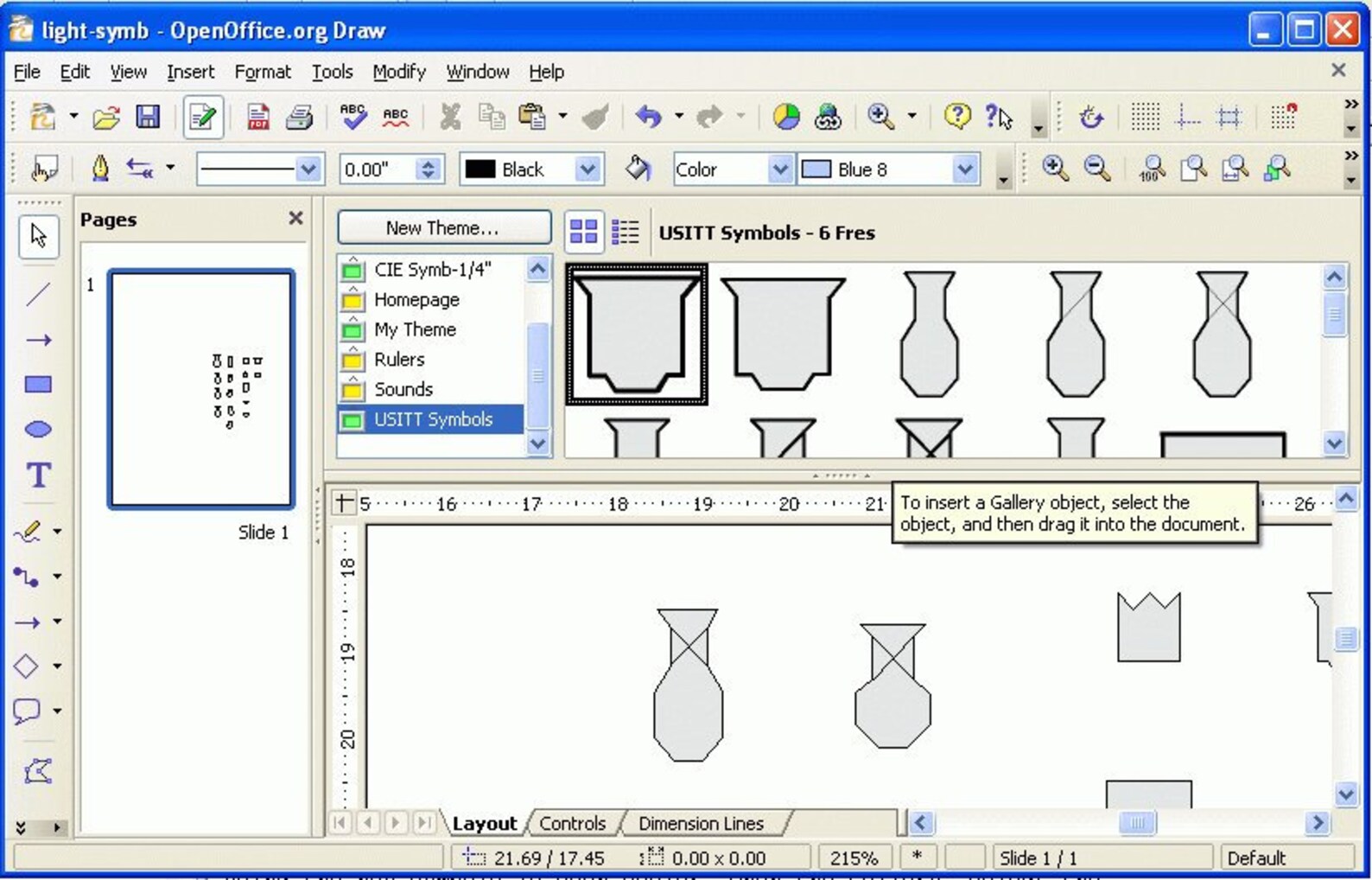1372x880 pixels.
Task: Open the Help question mark icon
Action: click(956, 117)
